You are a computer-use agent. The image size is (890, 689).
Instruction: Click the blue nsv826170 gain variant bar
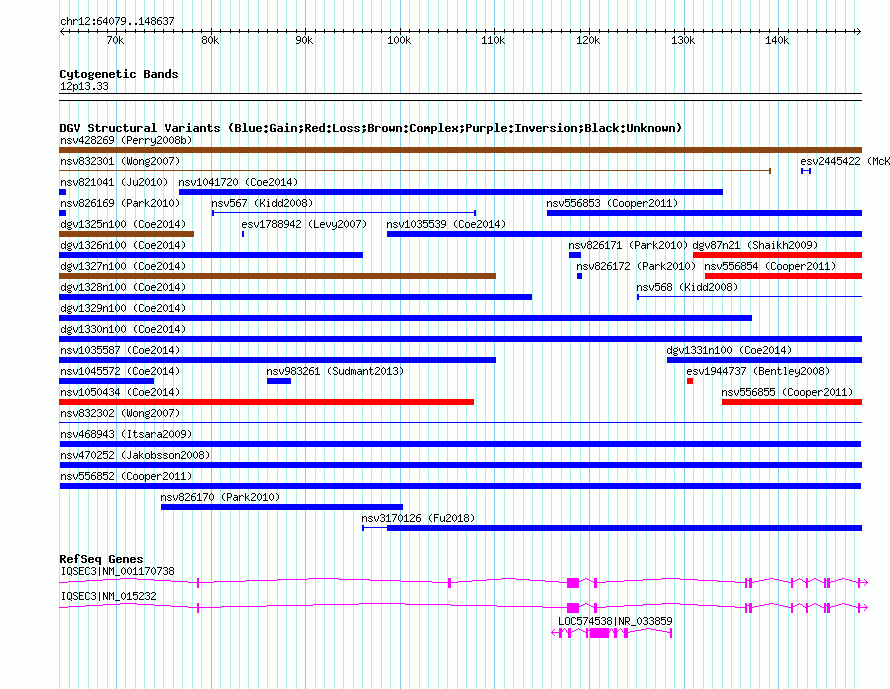(x=282, y=507)
